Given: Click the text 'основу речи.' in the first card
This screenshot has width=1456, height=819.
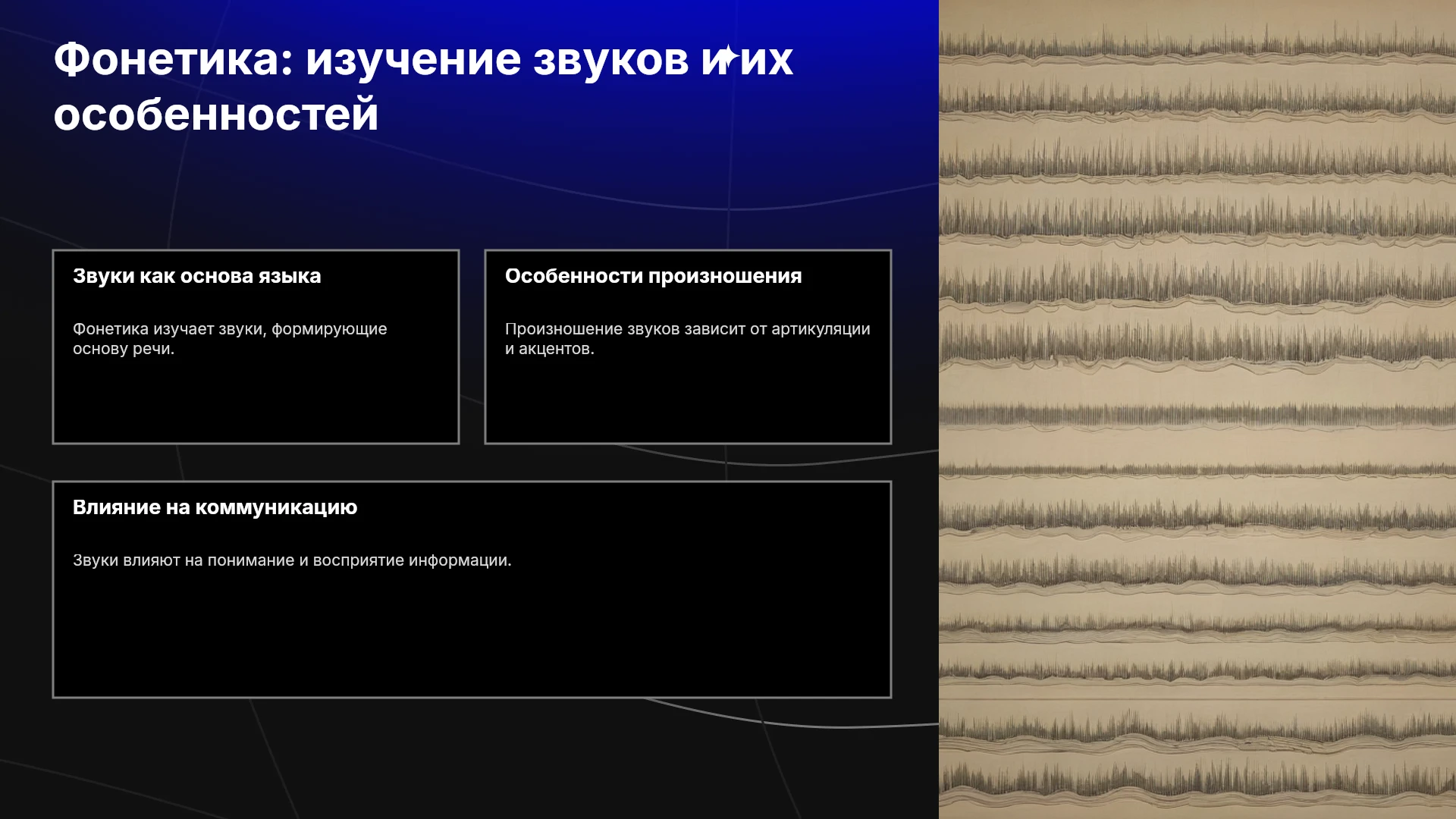Looking at the screenshot, I should pos(124,349).
